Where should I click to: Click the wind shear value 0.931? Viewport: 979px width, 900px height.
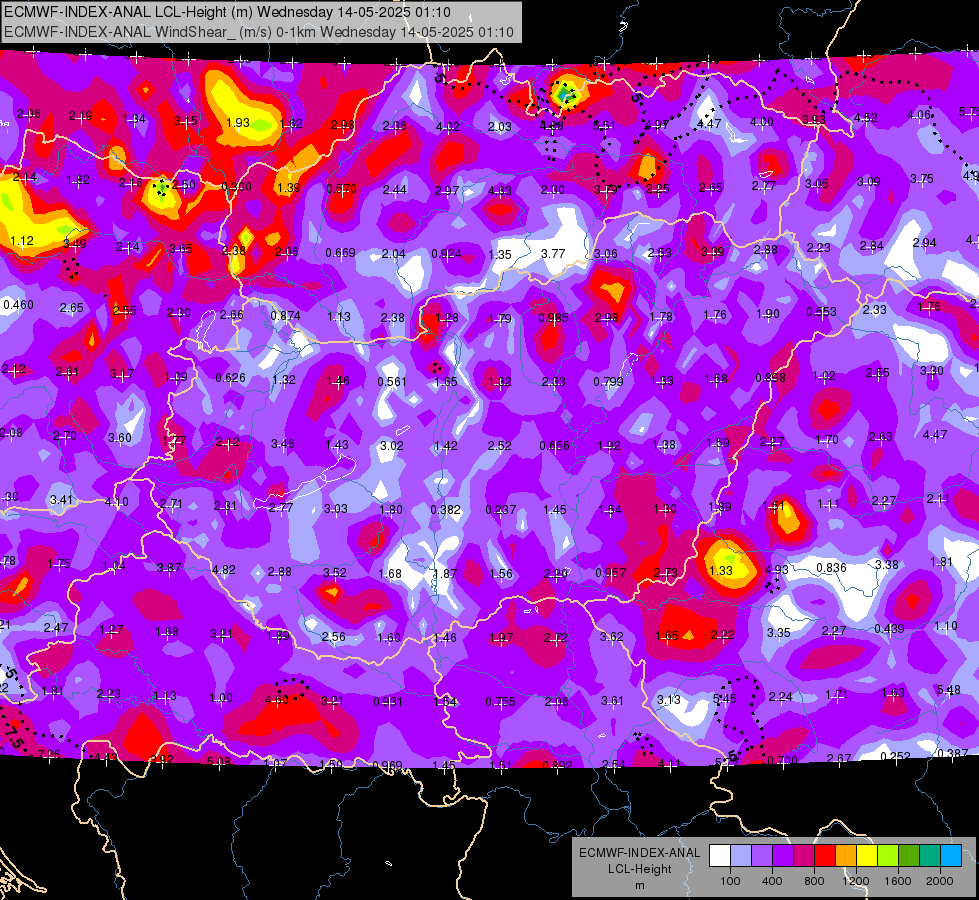388,702
